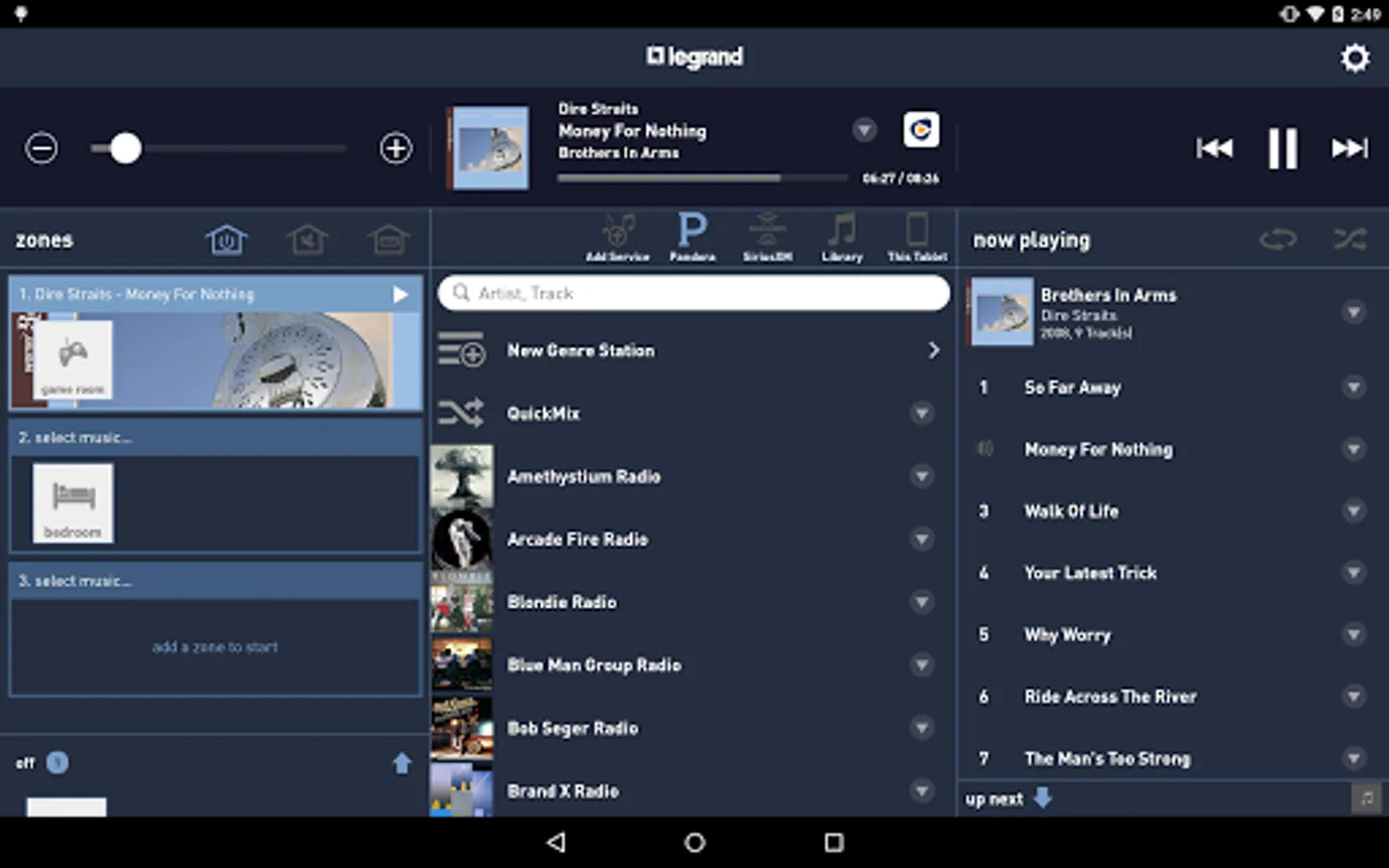Click the QuickMix shuffle icon
1389x868 pixels.
(461, 413)
